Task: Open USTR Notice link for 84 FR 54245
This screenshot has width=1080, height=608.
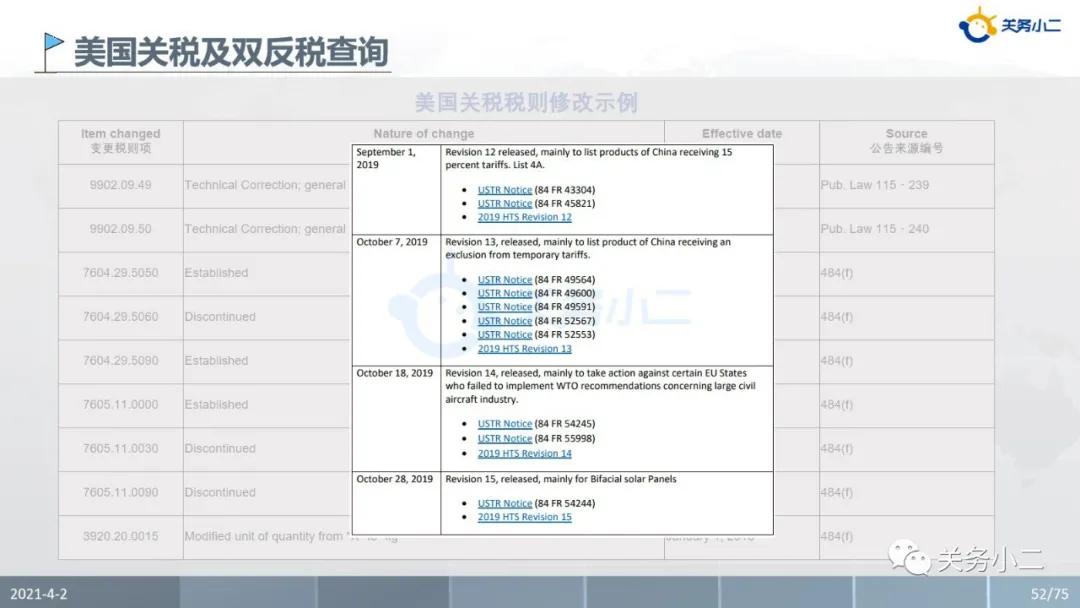Action: coord(504,424)
